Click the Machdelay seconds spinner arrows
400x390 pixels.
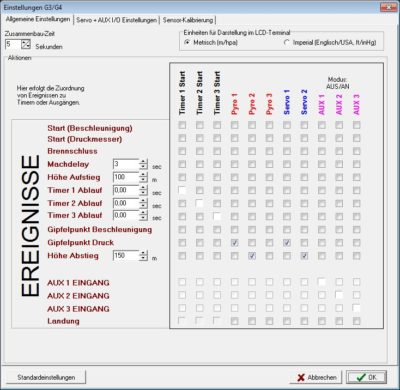(143, 164)
